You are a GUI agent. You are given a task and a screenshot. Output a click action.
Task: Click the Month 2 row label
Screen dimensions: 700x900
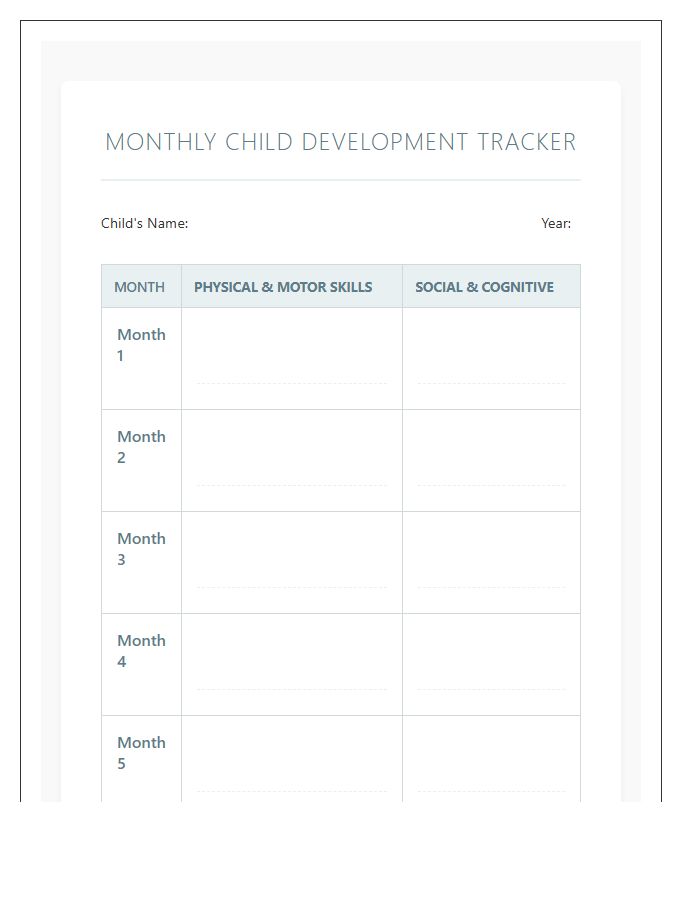pyautogui.click(x=141, y=447)
